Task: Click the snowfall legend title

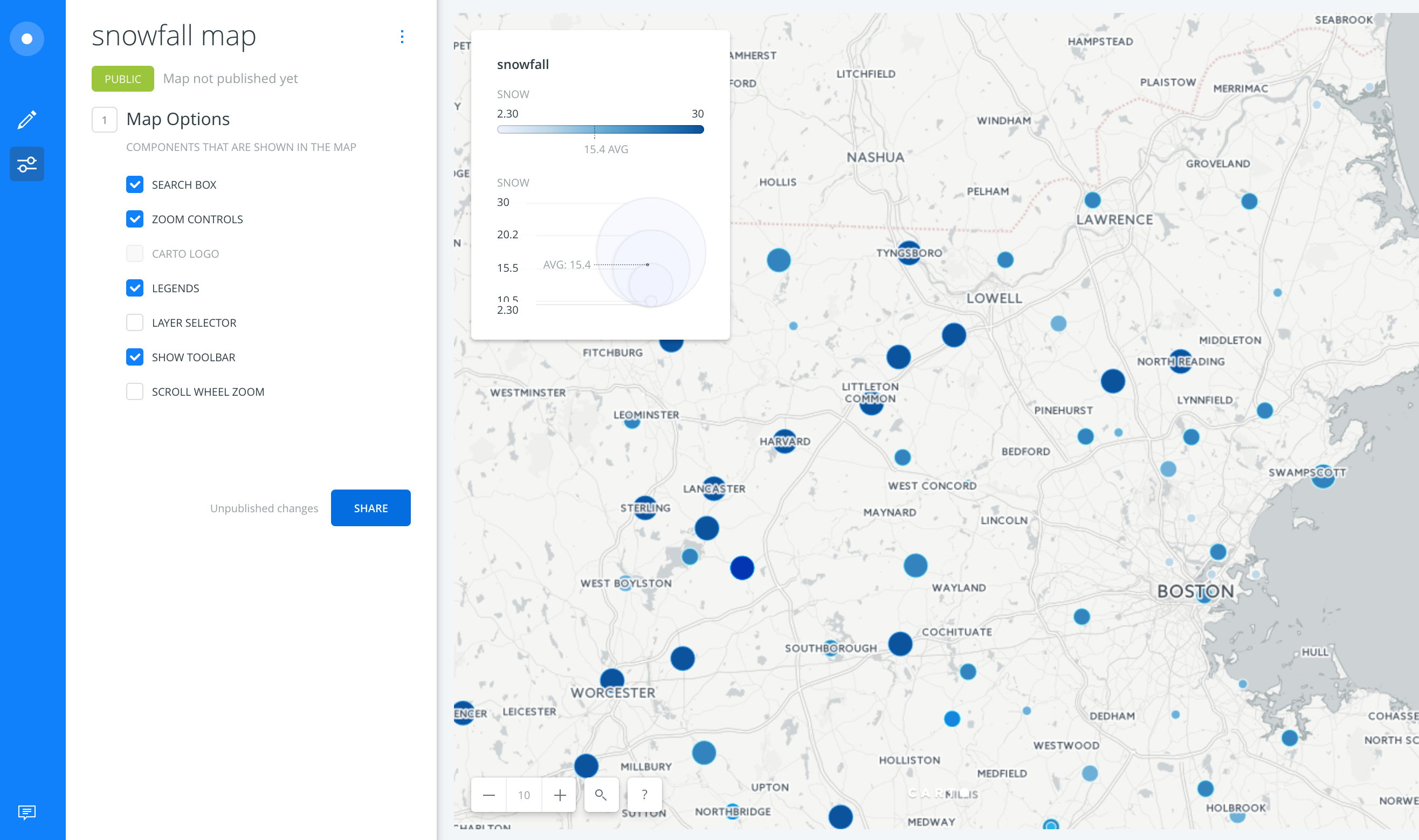Action: tap(523, 65)
